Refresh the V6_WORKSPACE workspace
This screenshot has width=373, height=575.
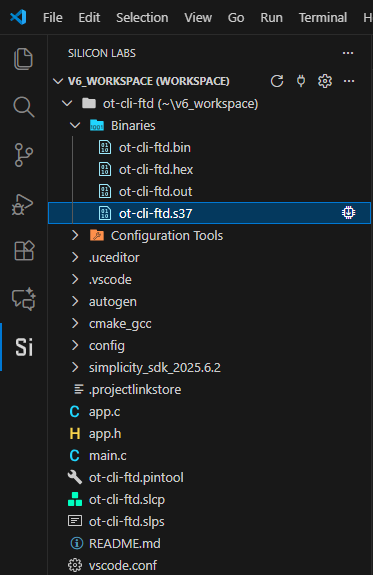pyautogui.click(x=277, y=81)
